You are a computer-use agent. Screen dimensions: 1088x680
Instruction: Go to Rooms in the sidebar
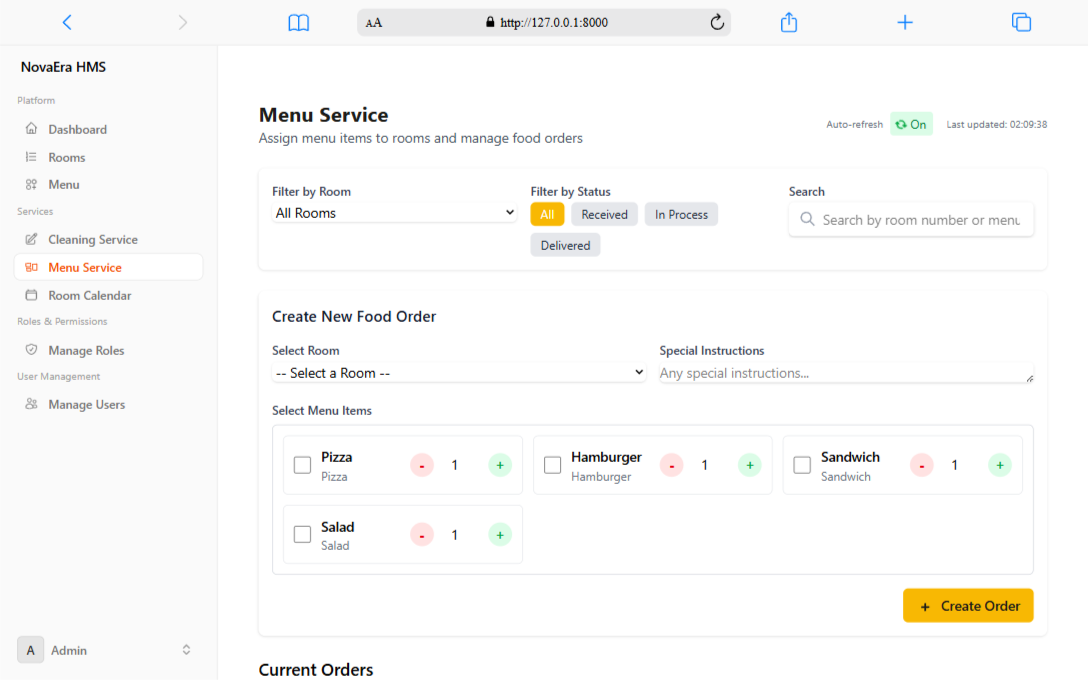(108, 158)
